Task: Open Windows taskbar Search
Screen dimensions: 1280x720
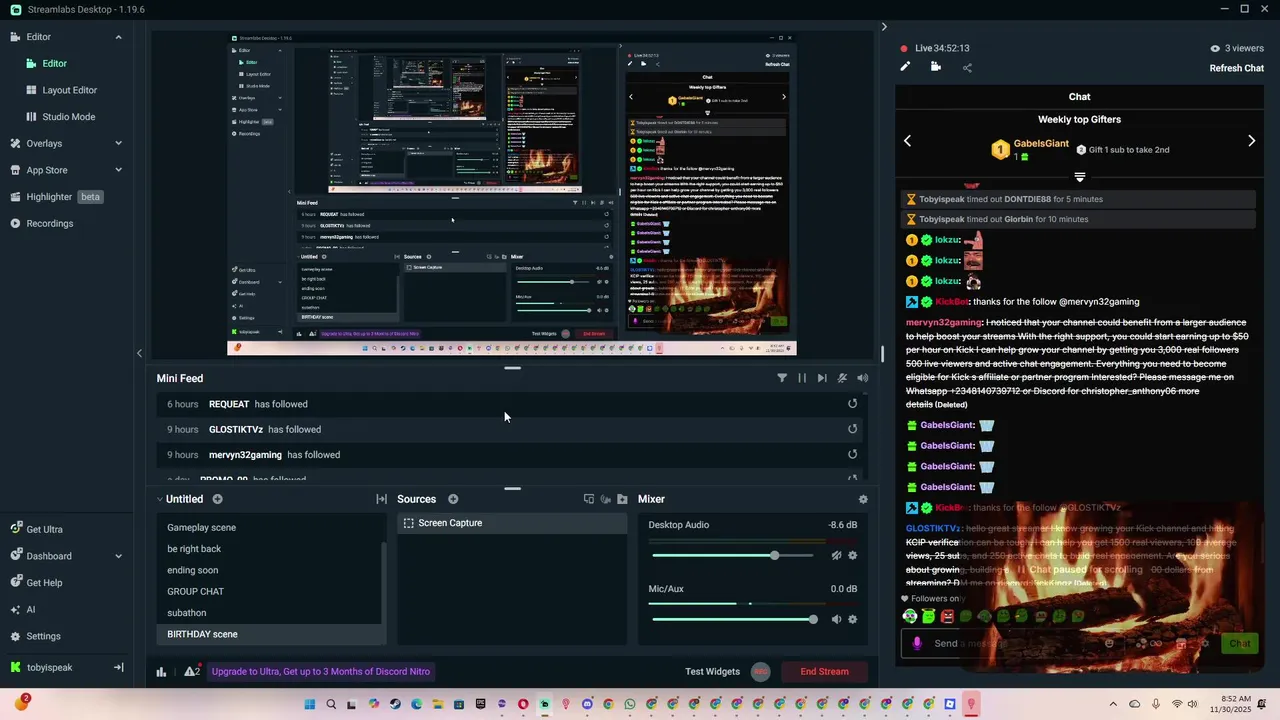Action: pos(331,704)
